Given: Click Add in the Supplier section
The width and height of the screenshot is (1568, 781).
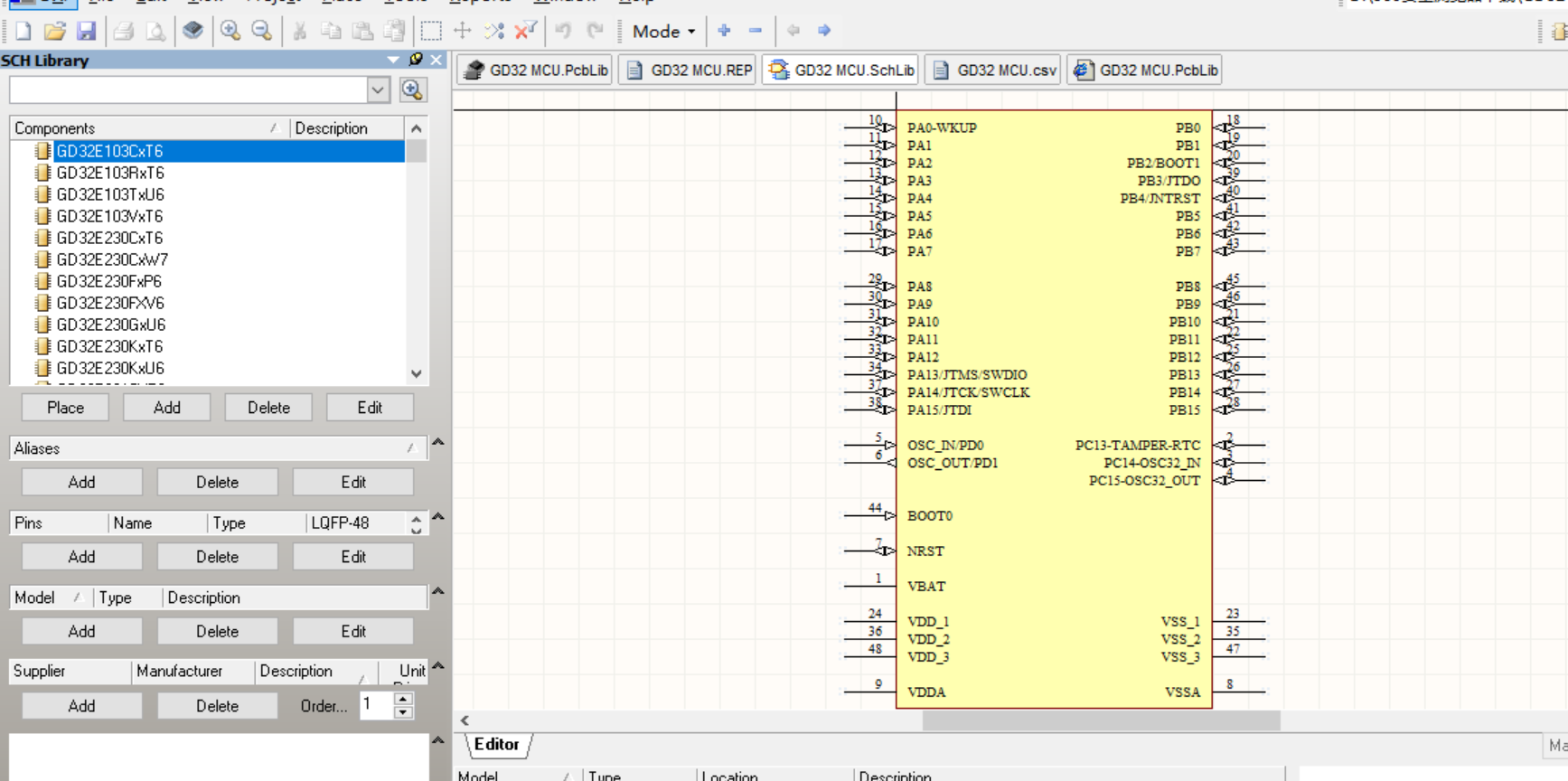Looking at the screenshot, I should point(81,706).
